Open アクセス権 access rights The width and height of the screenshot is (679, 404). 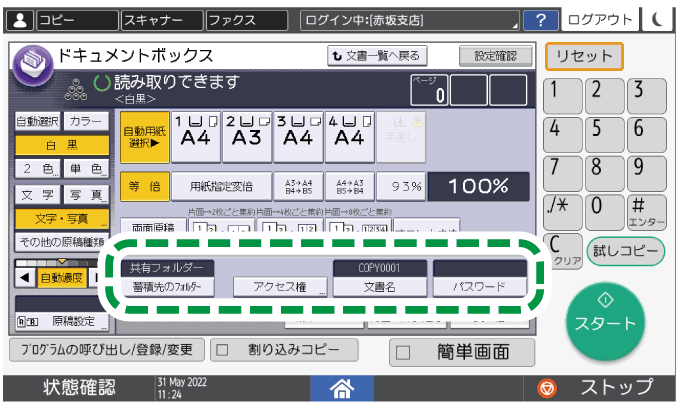[x=280, y=287]
